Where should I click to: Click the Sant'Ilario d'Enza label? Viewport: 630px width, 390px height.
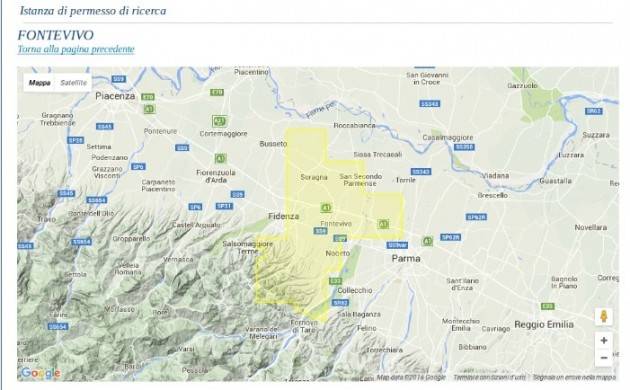(462, 284)
